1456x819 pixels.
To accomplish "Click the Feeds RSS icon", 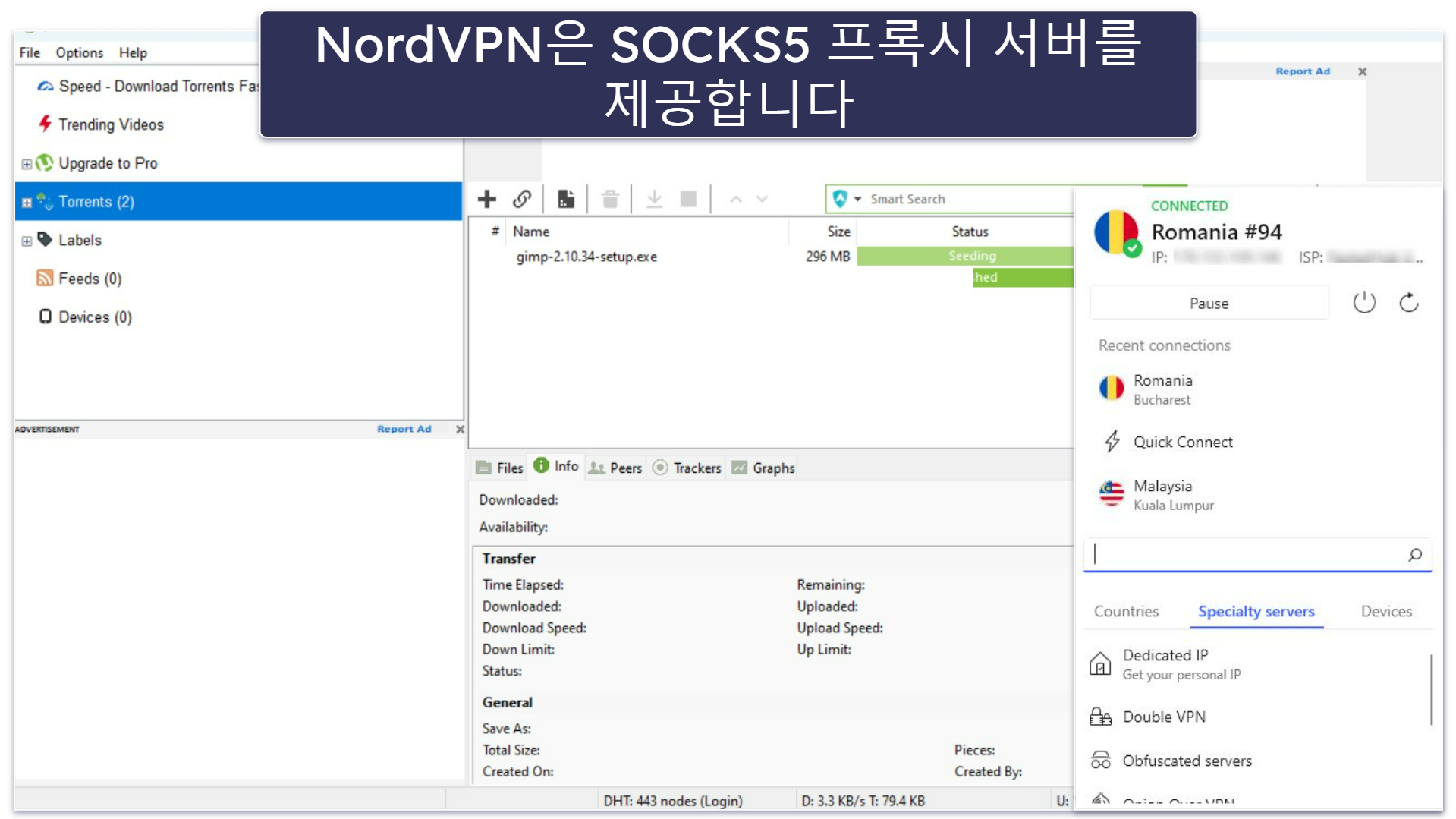I will [x=45, y=278].
